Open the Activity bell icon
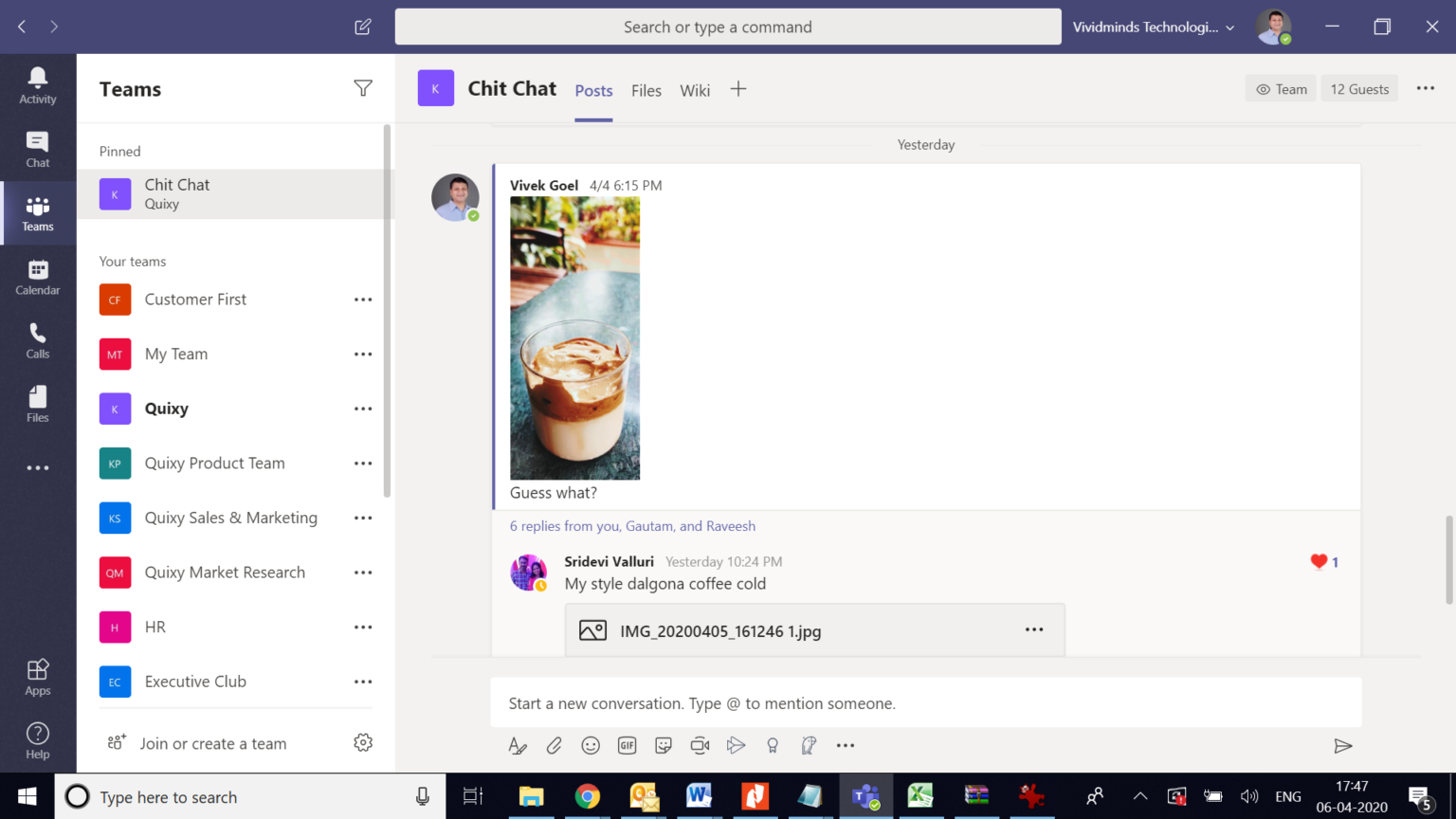1456x819 pixels. [x=38, y=85]
